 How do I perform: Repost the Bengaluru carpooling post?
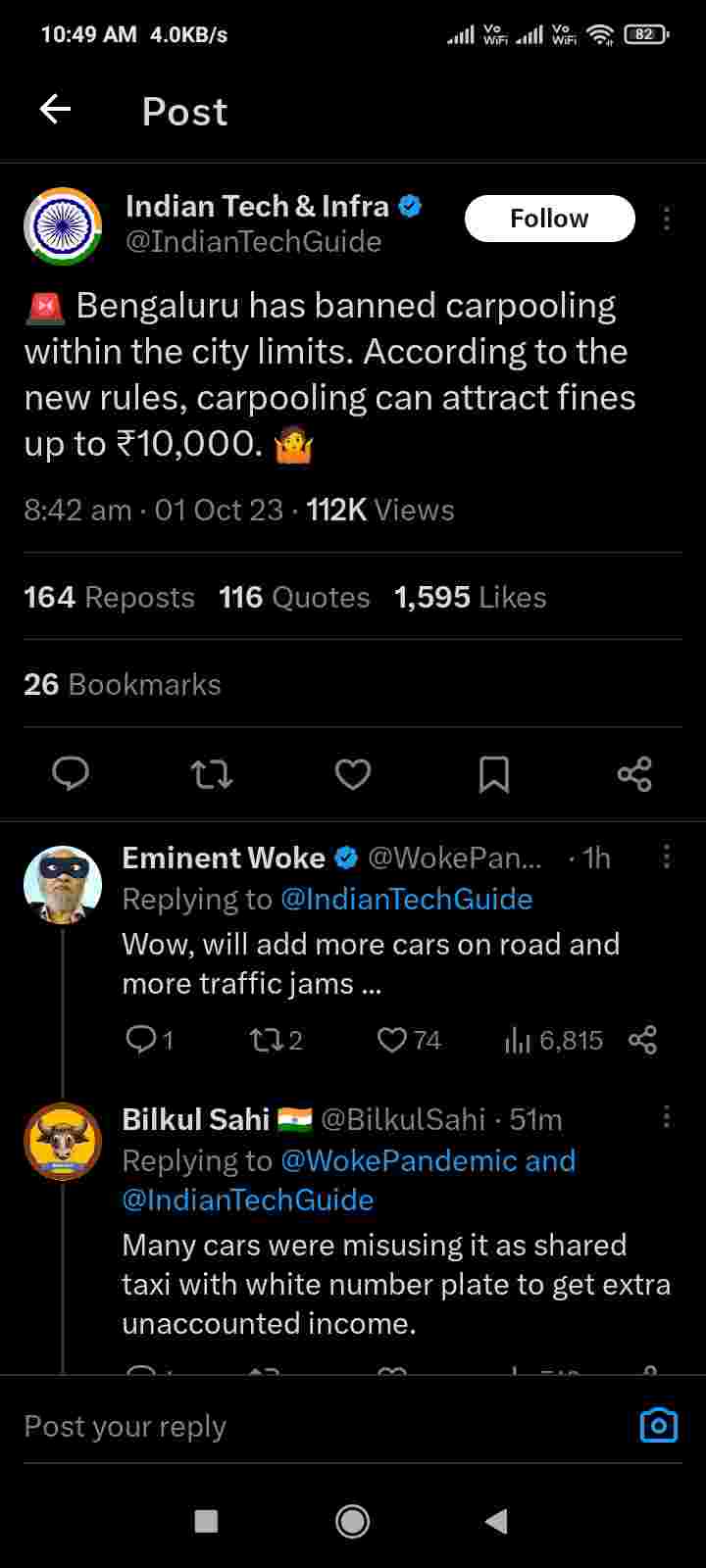pyautogui.click(x=211, y=774)
